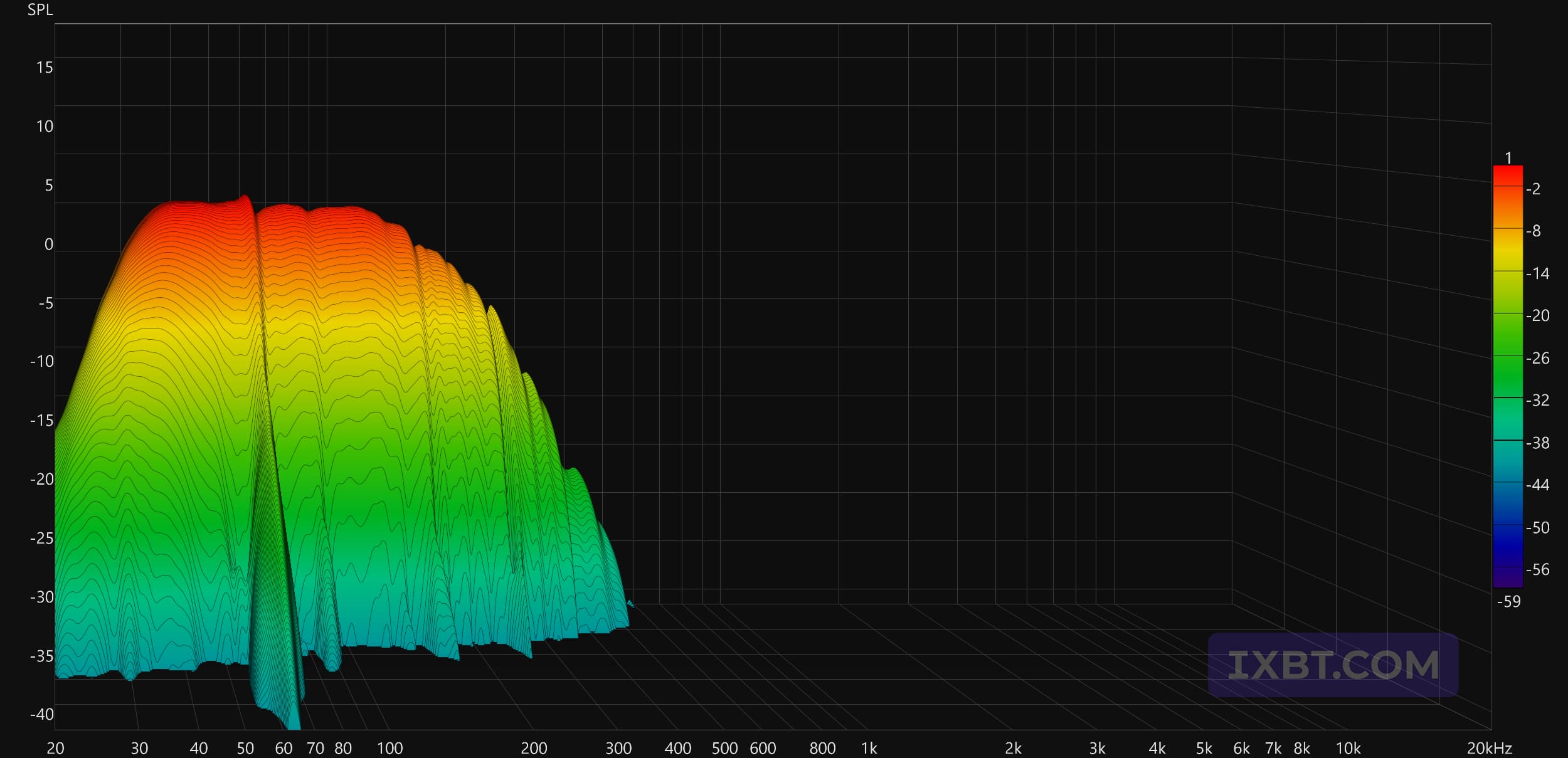Click the 20kHz frequency axis label

[1490, 748]
